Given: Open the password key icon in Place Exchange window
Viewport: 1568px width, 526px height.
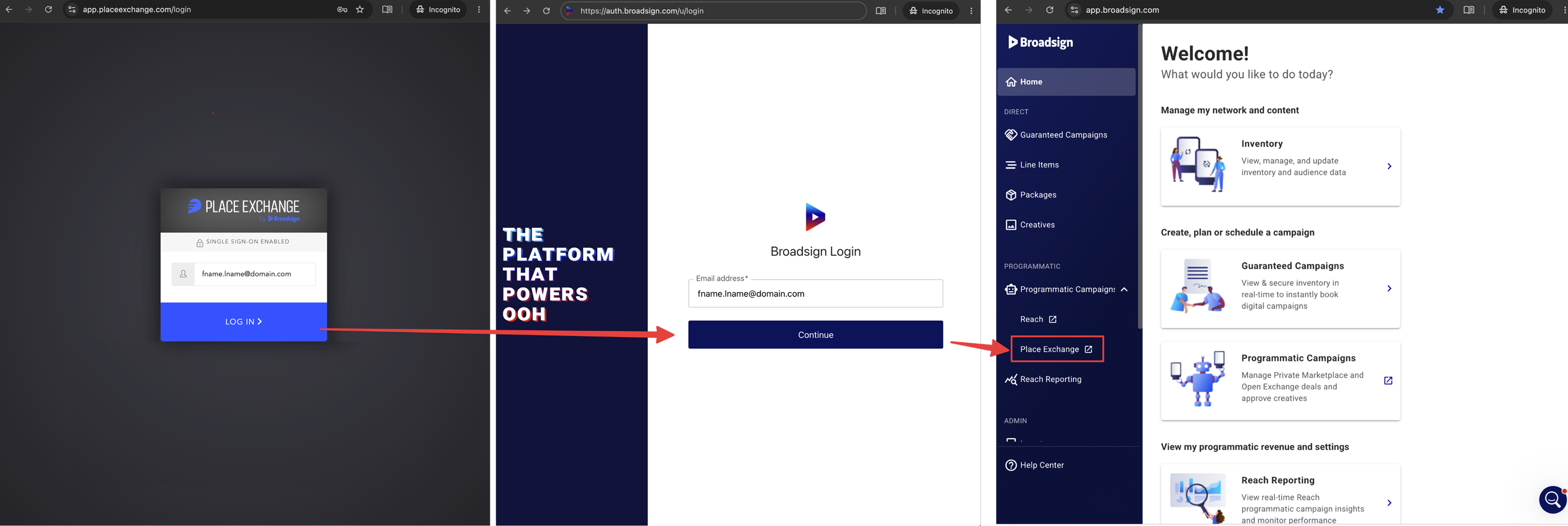Looking at the screenshot, I should coord(342,10).
